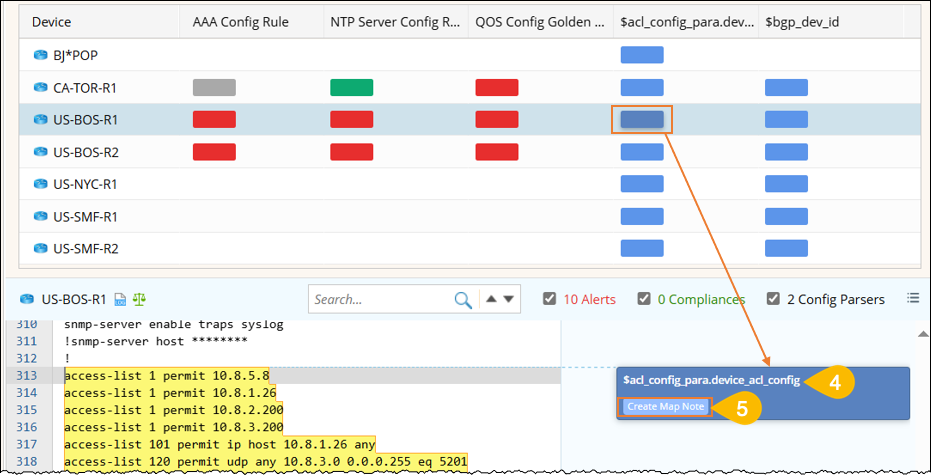This screenshot has width=931, height=475.
Task: Sort by the Device column header
Action: pos(52,21)
